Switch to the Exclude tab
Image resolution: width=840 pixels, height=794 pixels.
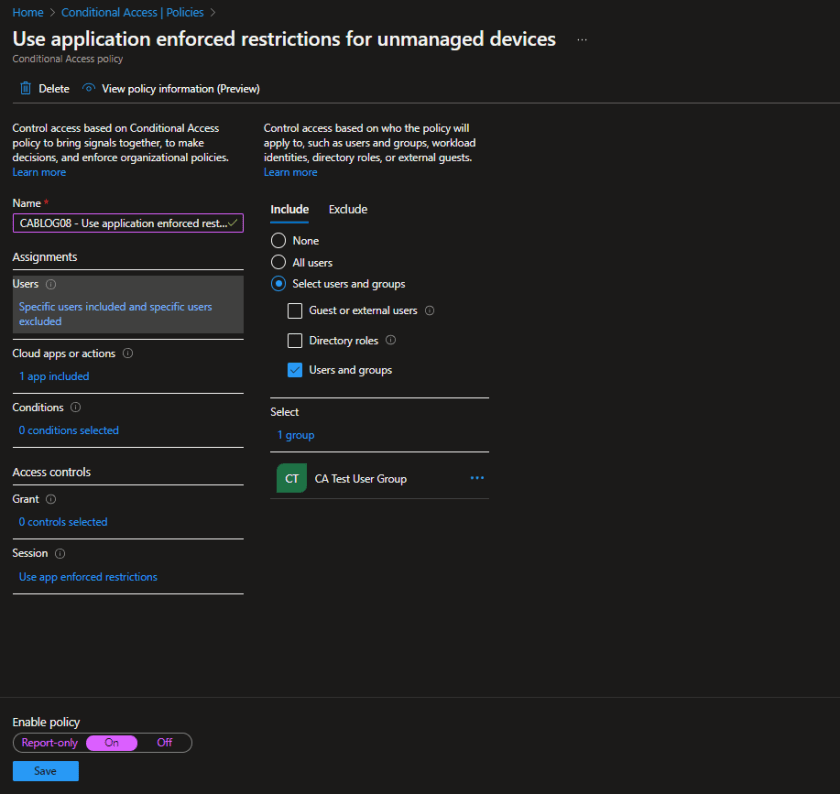point(348,209)
